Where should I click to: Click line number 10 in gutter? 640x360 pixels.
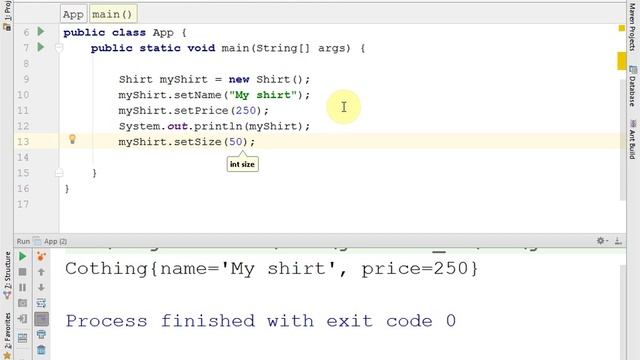(x=23, y=95)
